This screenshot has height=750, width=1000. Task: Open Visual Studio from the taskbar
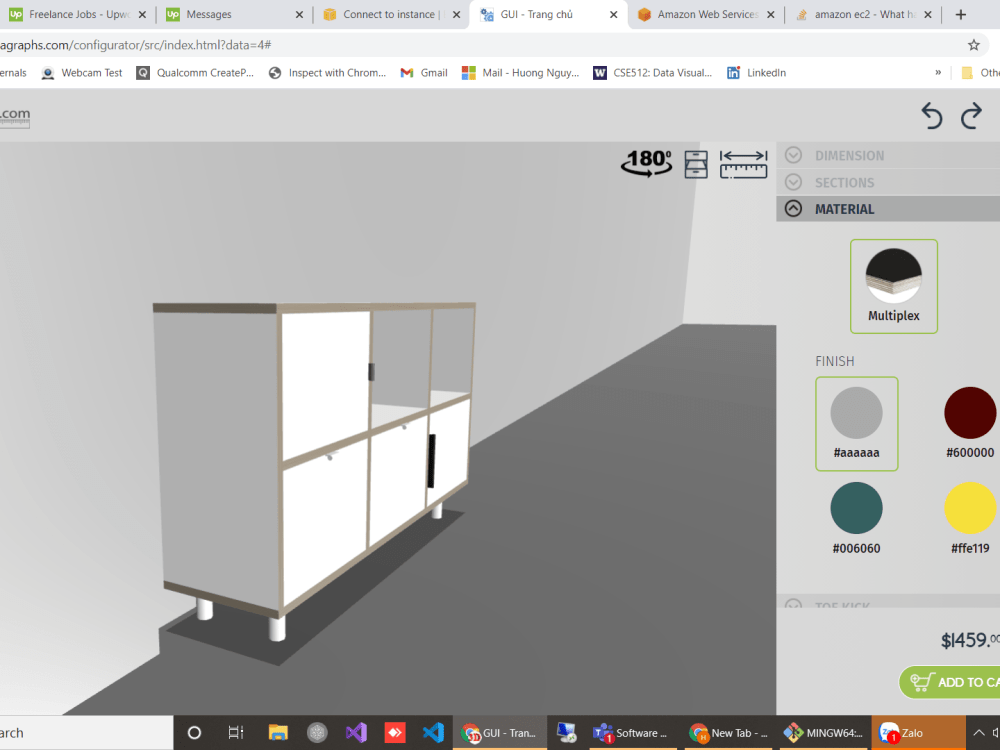357,733
